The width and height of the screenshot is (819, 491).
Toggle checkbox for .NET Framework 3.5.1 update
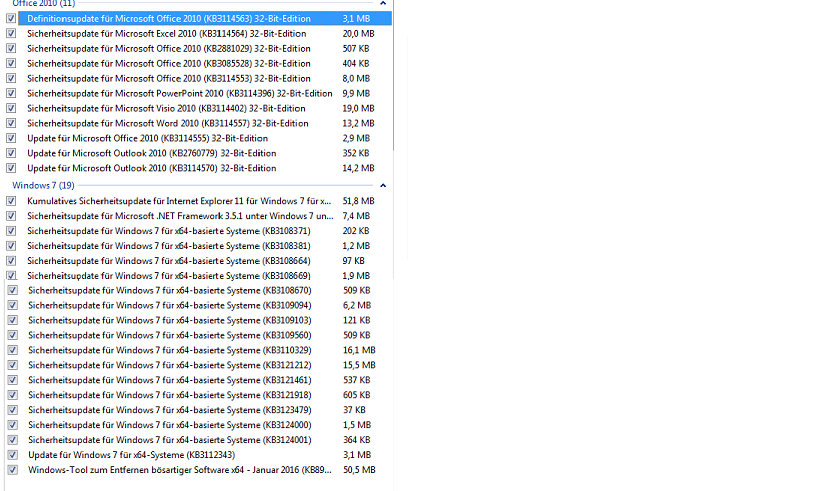11,216
